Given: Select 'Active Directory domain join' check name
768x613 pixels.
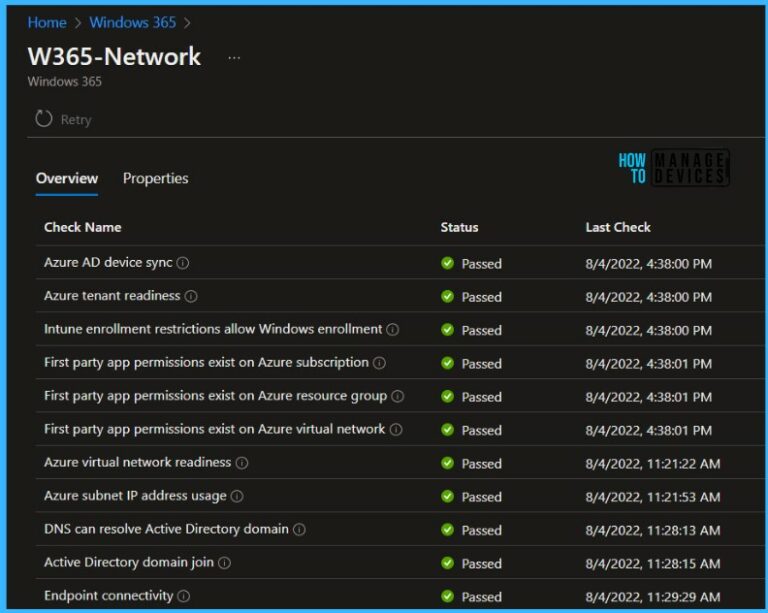Looking at the screenshot, I should 129,562.
